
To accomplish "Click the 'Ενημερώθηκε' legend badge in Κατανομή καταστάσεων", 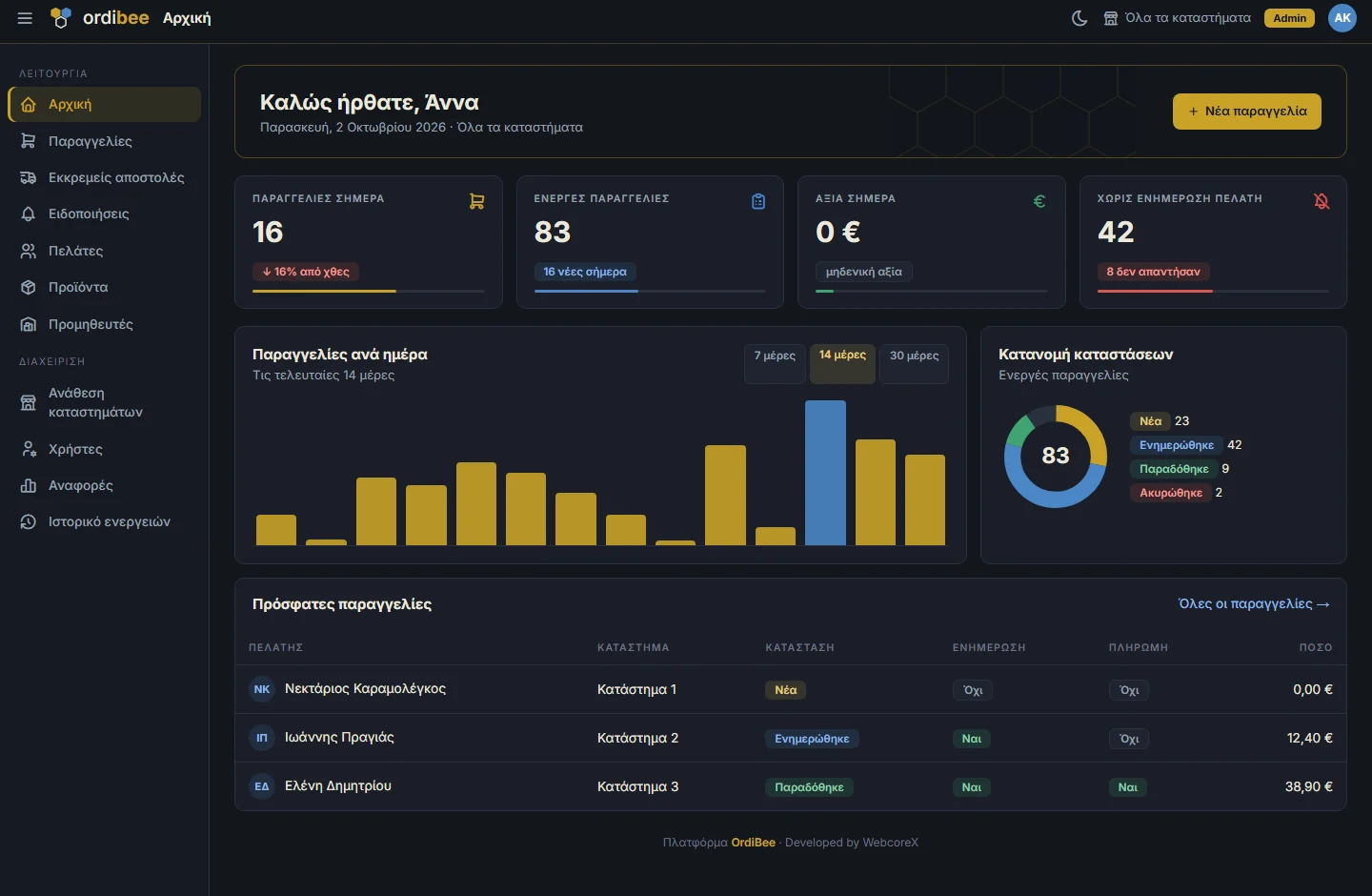I will 1177,445.
